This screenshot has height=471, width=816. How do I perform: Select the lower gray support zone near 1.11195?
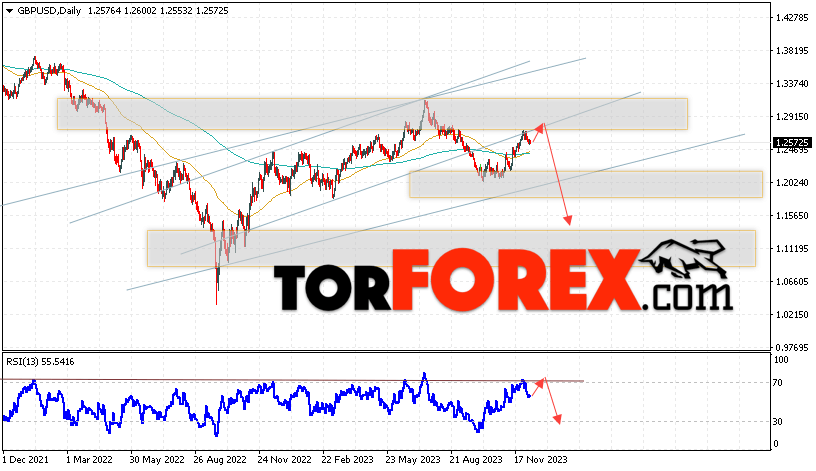pos(451,248)
